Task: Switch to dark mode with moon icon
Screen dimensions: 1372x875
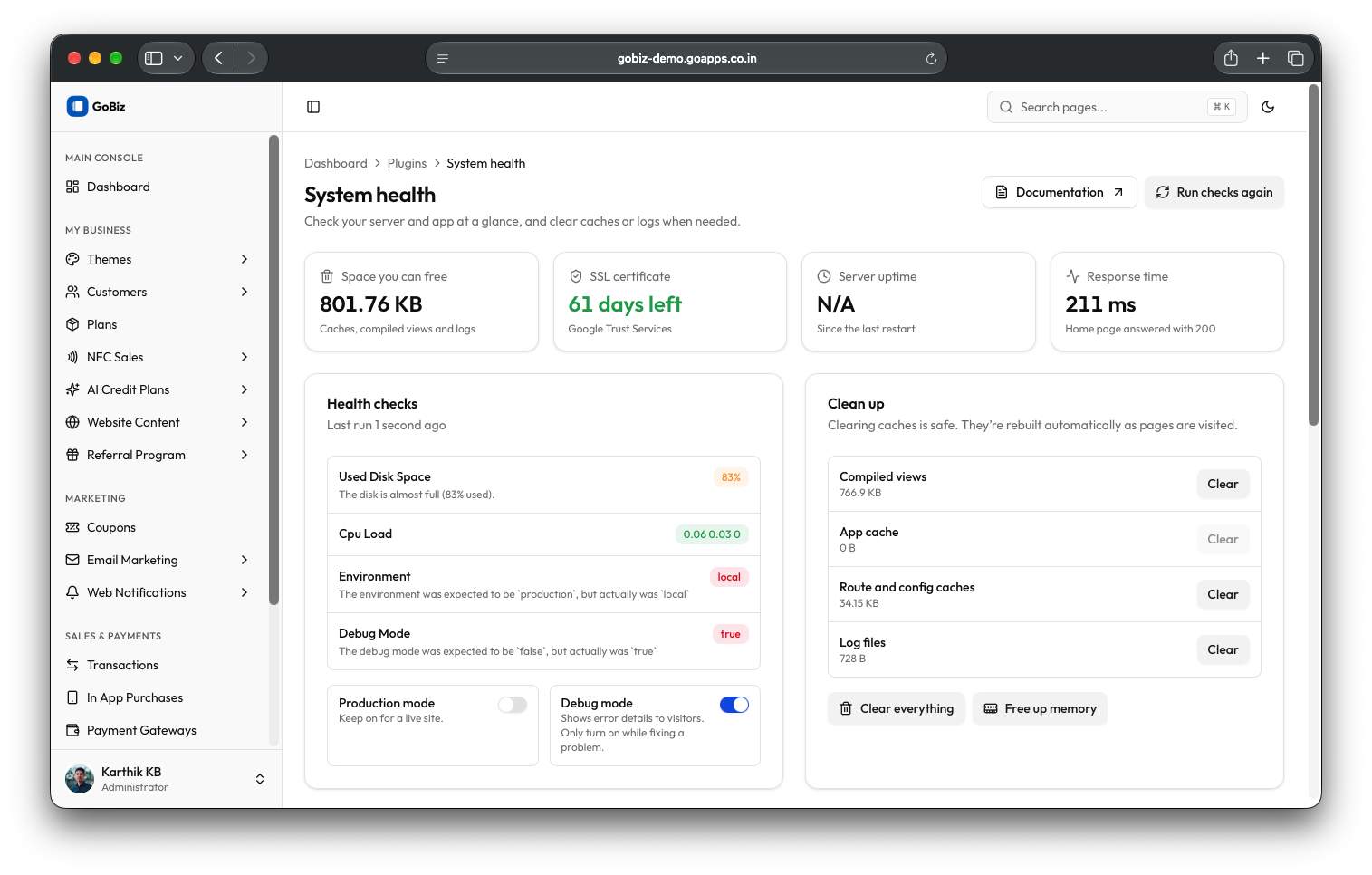Action: pos(1268,107)
